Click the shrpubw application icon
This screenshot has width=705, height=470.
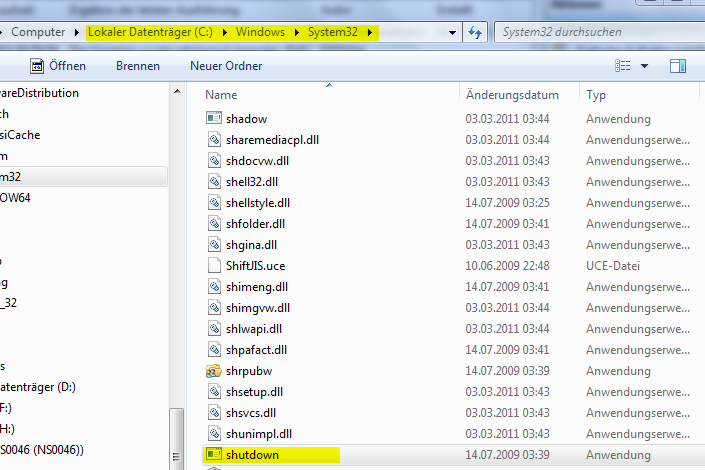coord(214,371)
